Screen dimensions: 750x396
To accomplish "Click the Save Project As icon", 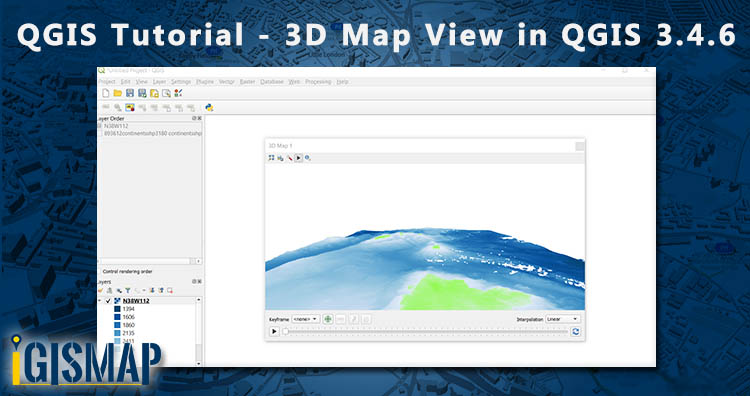I will pyautogui.click(x=142, y=93).
